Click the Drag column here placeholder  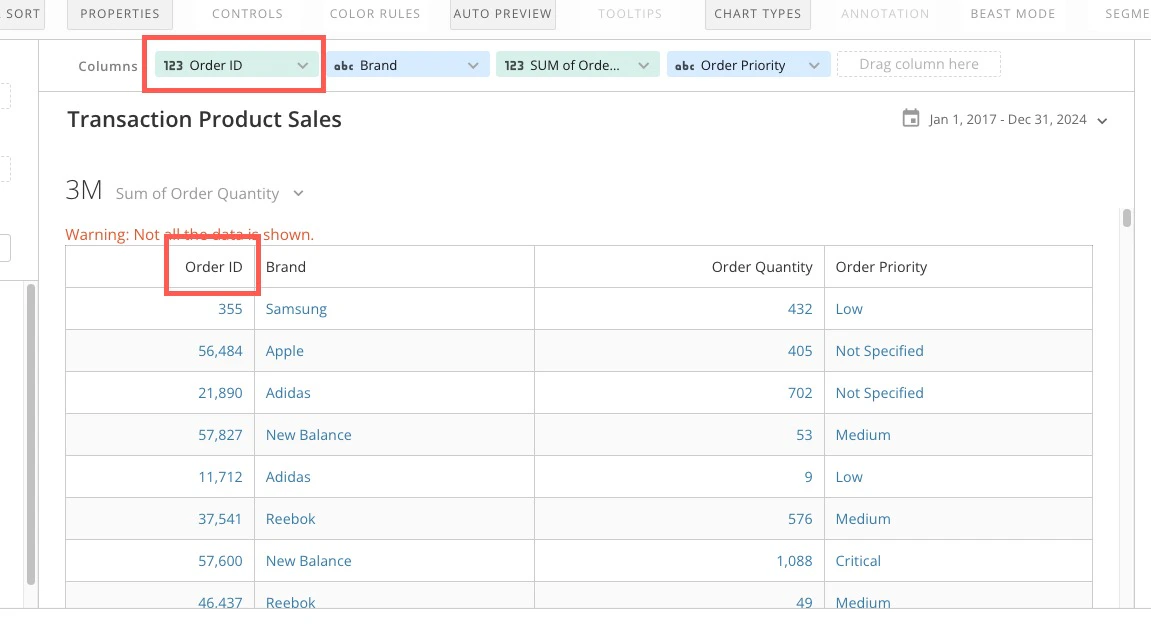[x=918, y=64]
